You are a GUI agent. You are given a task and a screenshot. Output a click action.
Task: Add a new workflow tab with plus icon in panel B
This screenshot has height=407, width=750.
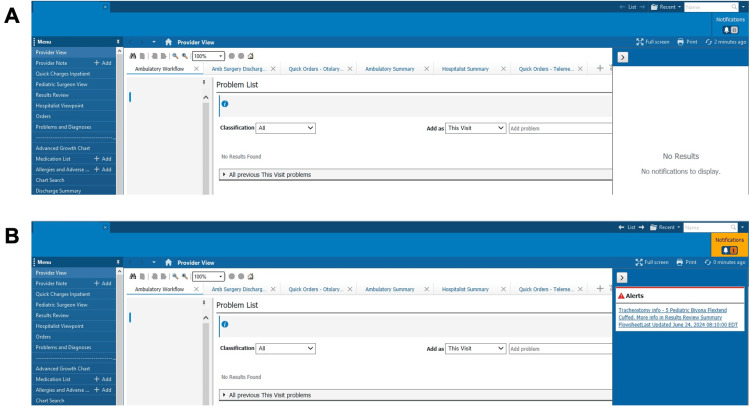click(x=600, y=288)
